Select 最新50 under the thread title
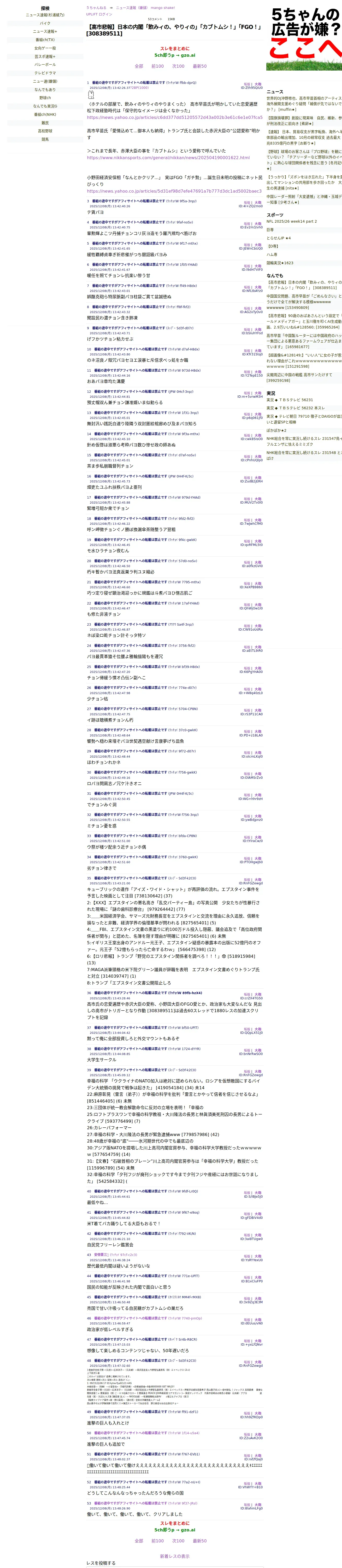The image size is (342, 1568). tap(200, 66)
